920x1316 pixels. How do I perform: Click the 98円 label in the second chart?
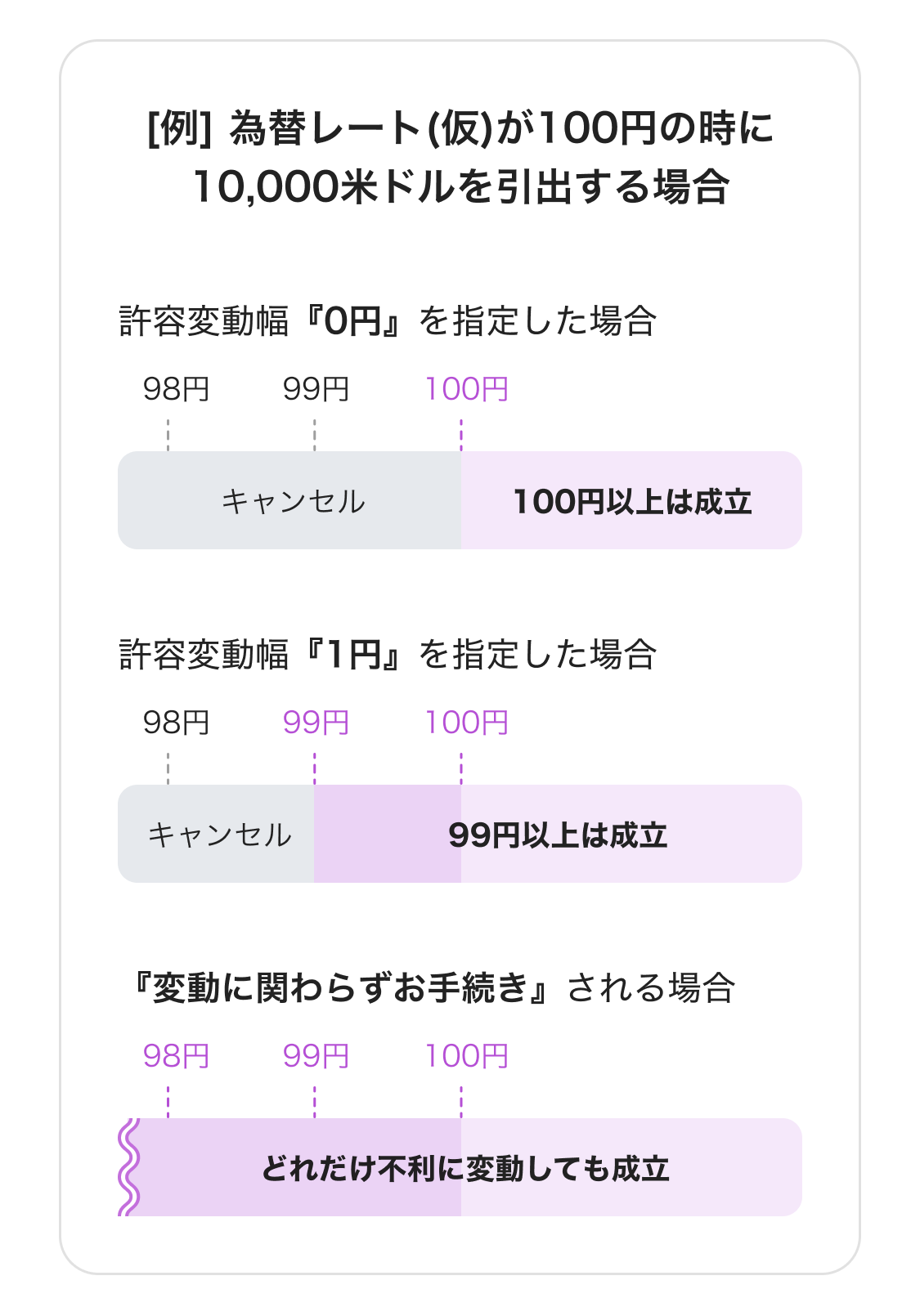click(176, 723)
